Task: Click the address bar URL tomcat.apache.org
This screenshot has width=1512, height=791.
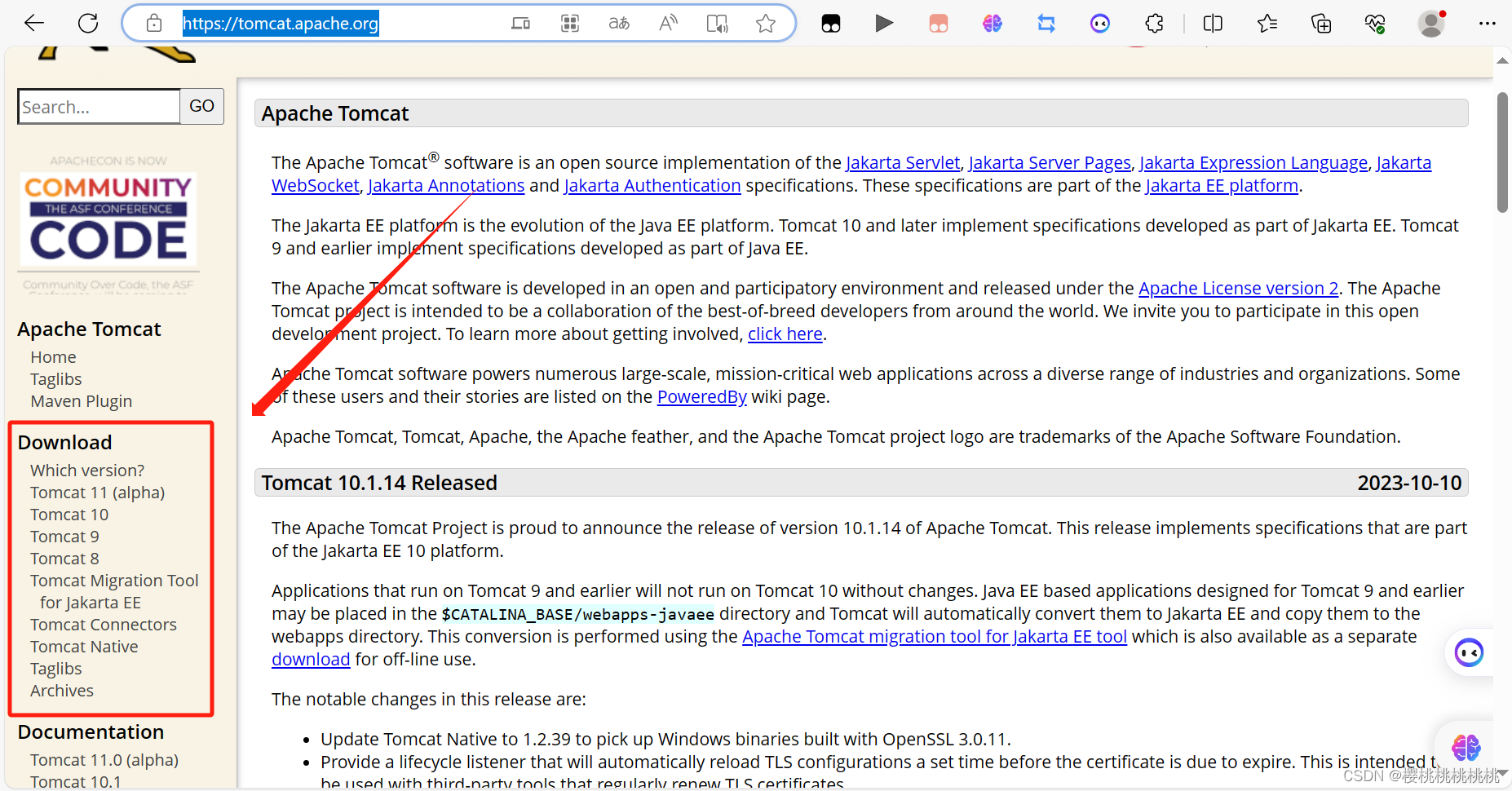Action: (281, 23)
